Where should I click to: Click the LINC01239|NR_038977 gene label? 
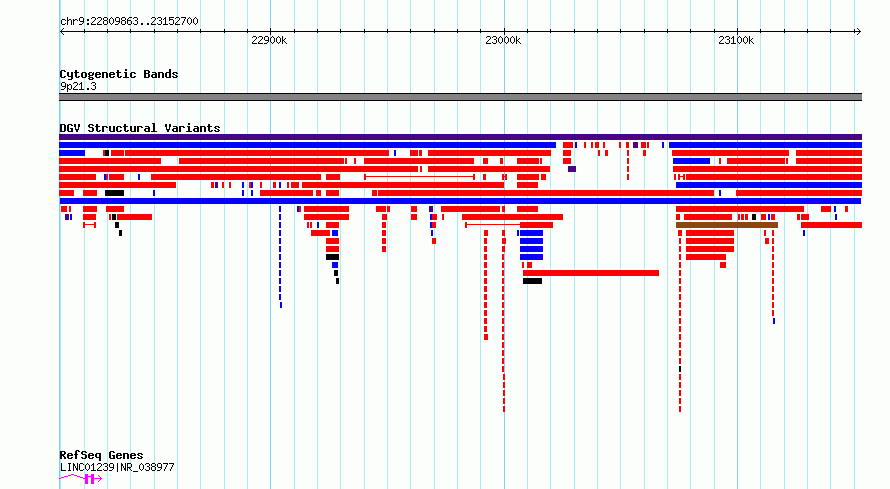coord(117,467)
